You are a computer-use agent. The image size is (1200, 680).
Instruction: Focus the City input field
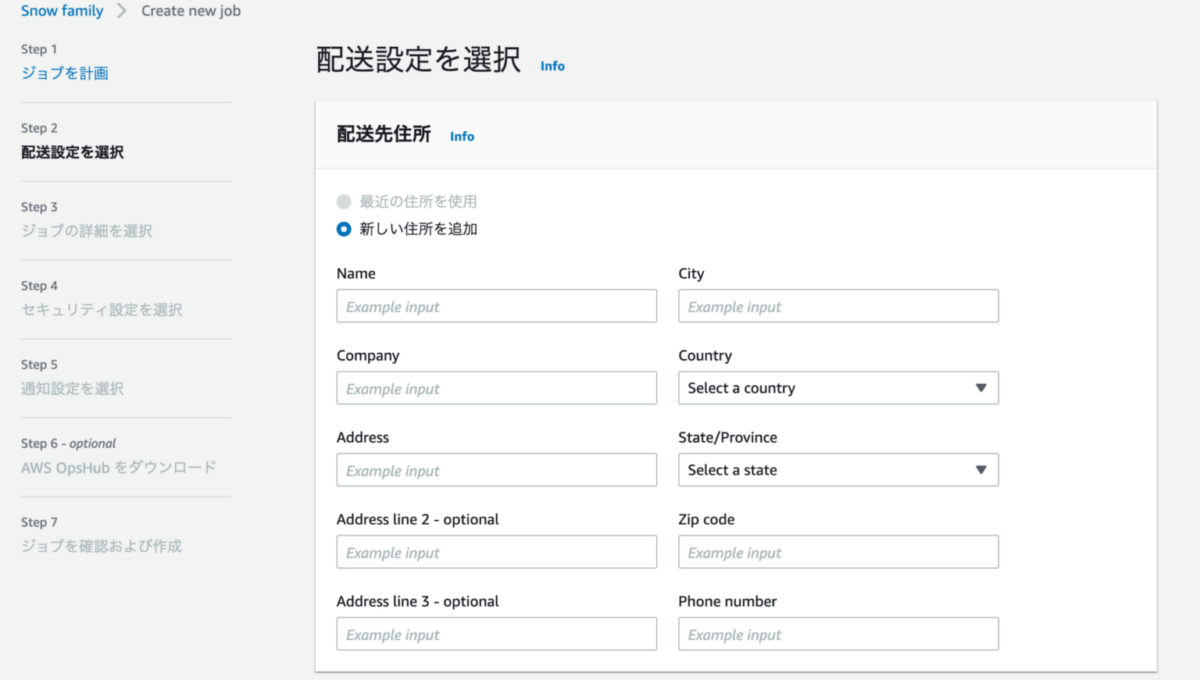[837, 307]
